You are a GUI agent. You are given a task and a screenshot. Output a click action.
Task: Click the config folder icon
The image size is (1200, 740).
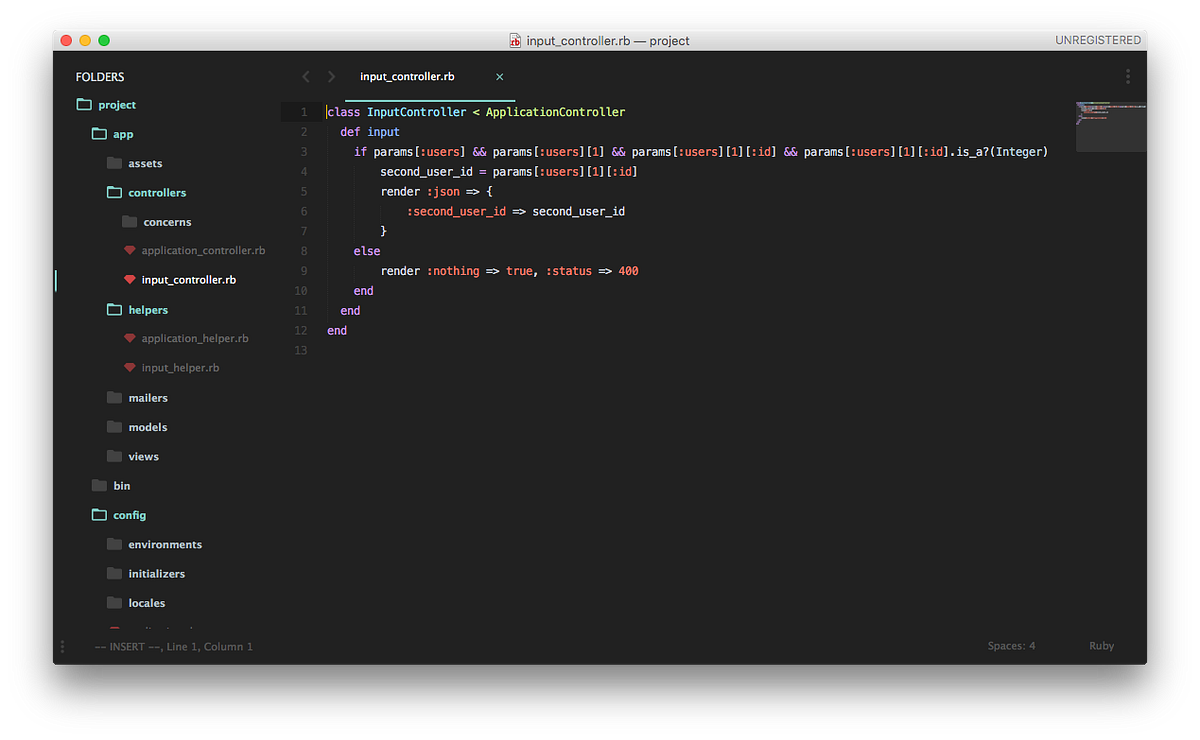(x=99, y=515)
